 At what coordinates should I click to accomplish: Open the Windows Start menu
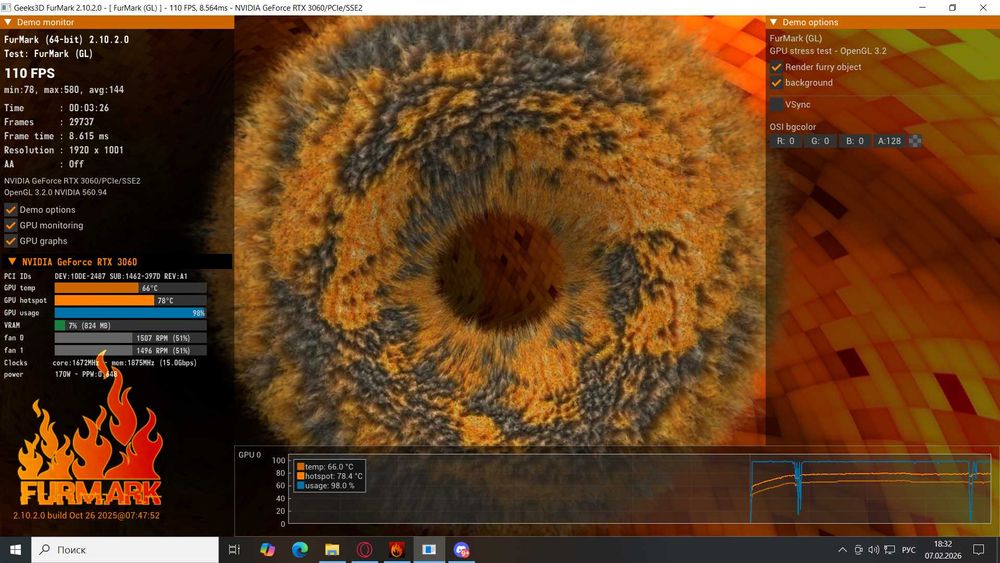click(15, 550)
